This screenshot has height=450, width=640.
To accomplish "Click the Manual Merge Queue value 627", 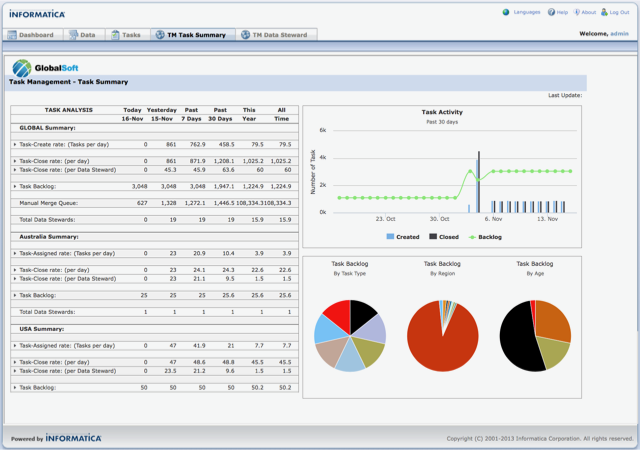I will [x=142, y=203].
